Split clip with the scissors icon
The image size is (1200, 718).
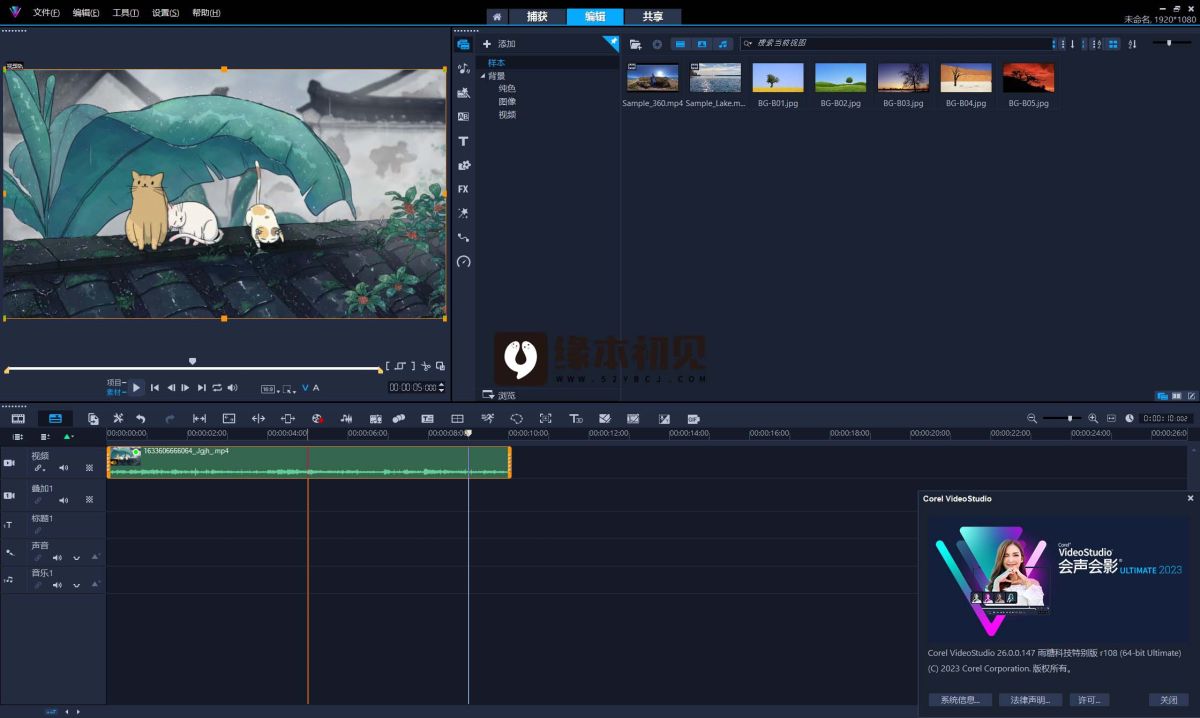tap(425, 366)
